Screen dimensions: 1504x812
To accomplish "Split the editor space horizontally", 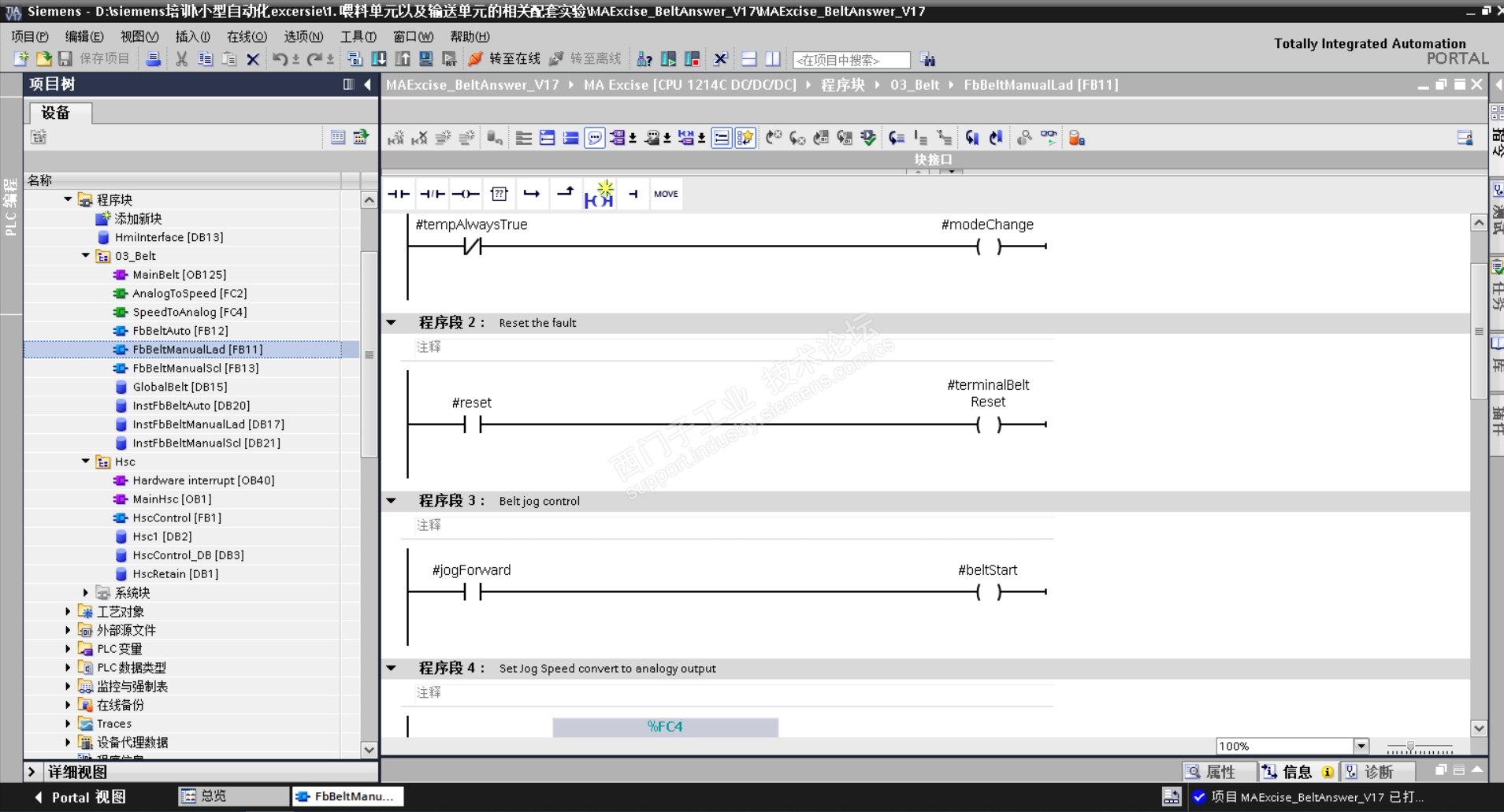I will point(749,59).
